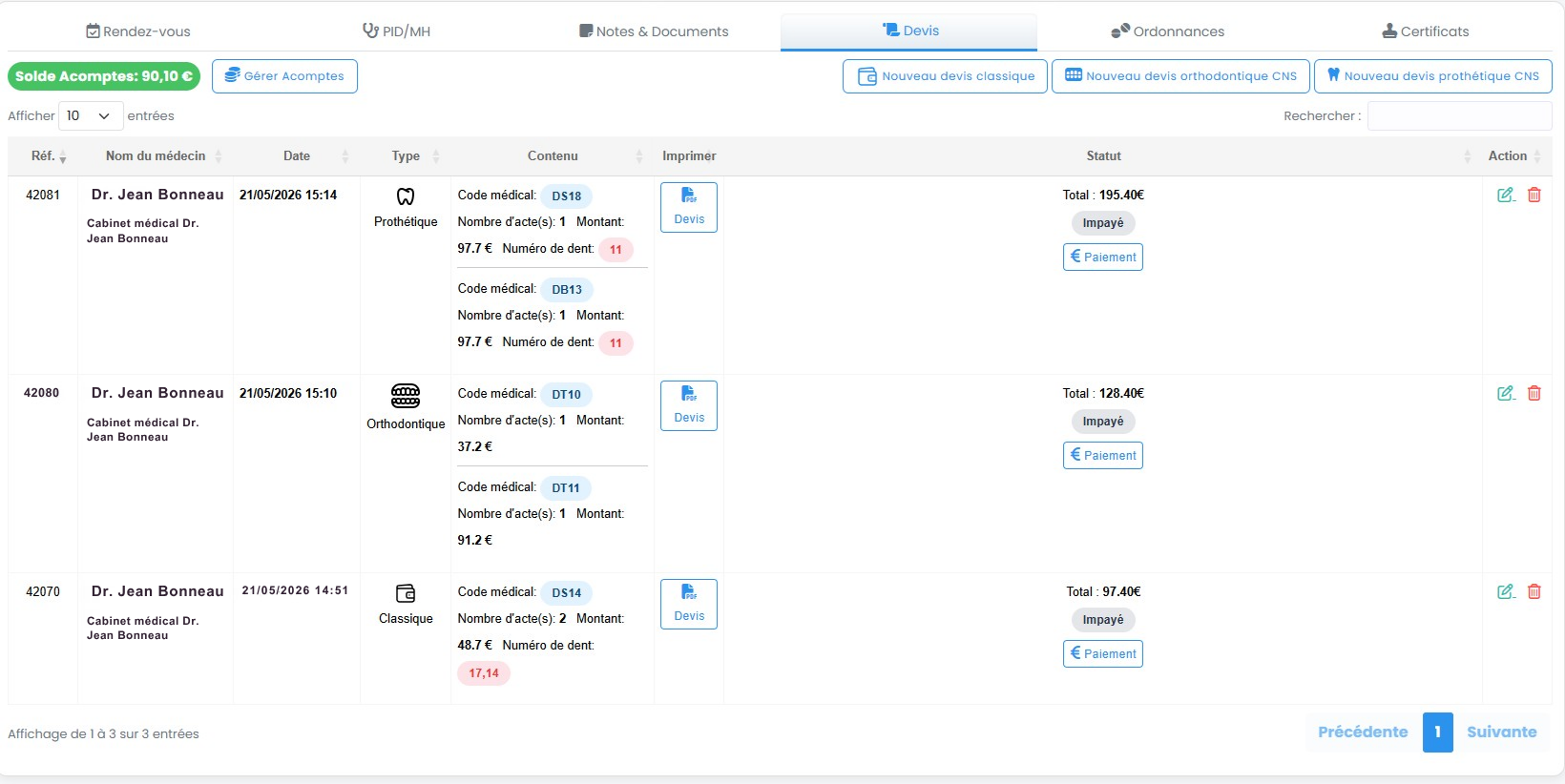
Task: Edit quote 42080 with pencil icon
Action: [1506, 393]
